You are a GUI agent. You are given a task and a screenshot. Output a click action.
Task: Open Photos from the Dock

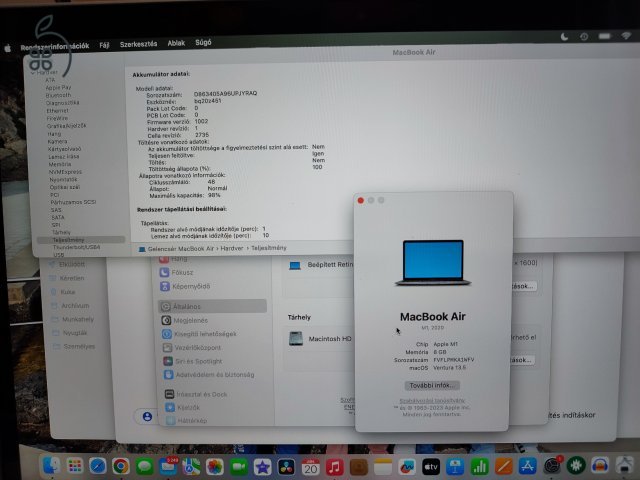(215, 467)
